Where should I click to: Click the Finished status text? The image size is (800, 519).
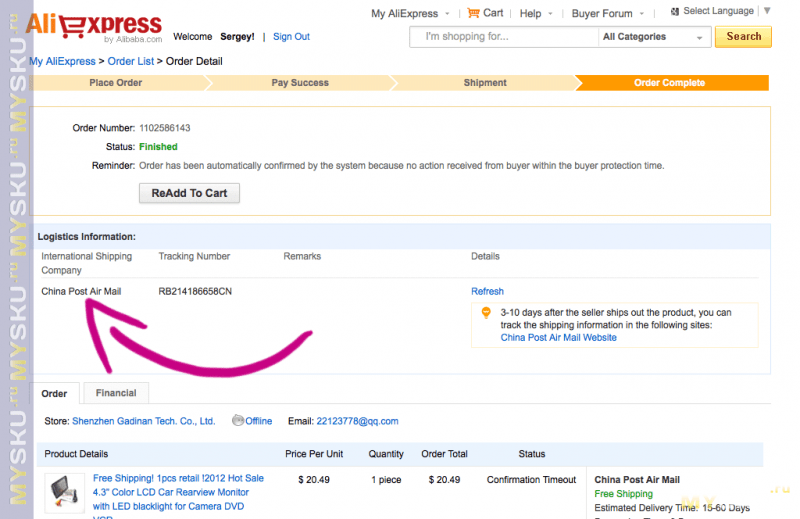158,147
